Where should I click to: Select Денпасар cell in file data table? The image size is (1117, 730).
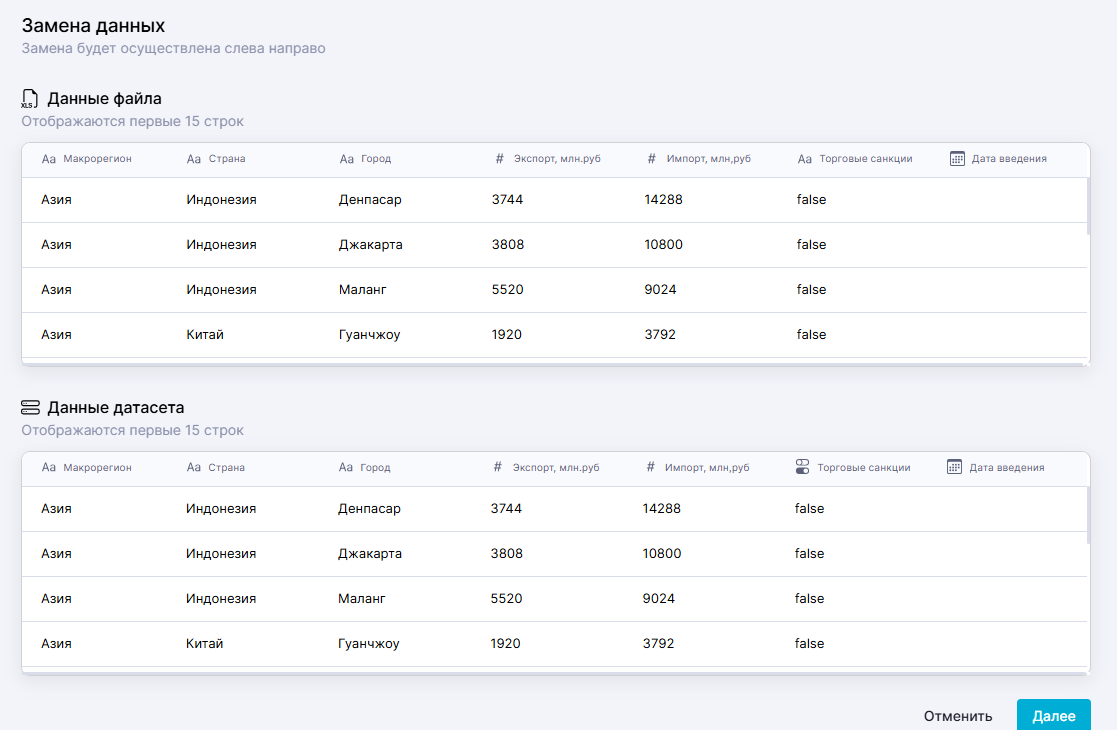coord(370,200)
